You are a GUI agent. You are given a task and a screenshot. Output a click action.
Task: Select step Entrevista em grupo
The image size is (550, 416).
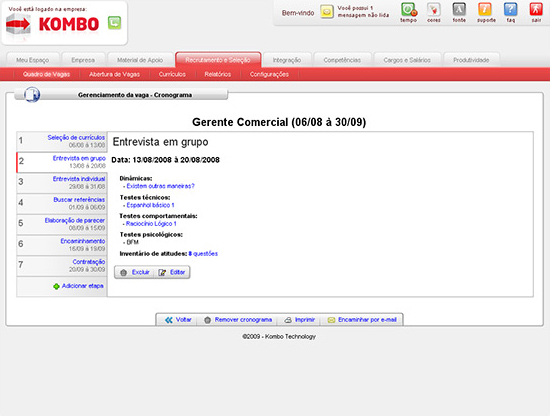(62, 162)
